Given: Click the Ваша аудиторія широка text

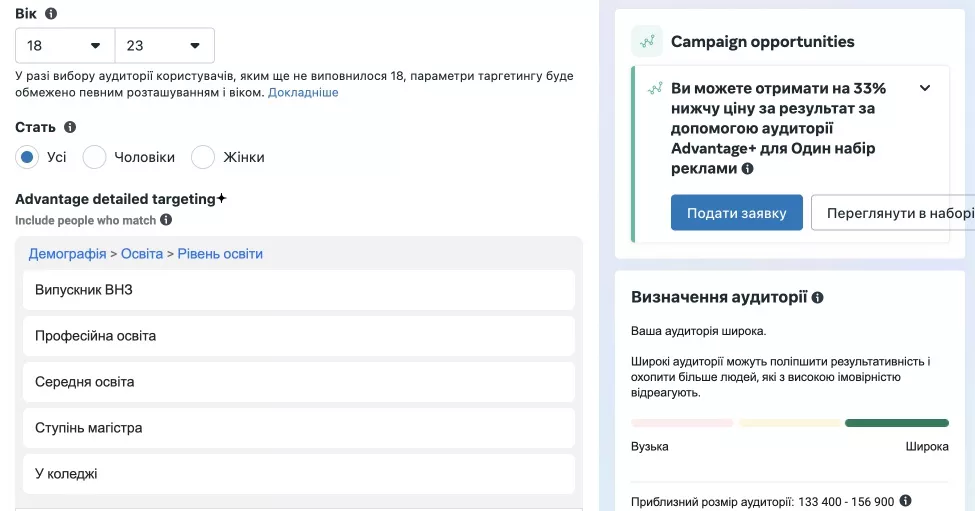Looking at the screenshot, I should pos(698,331).
